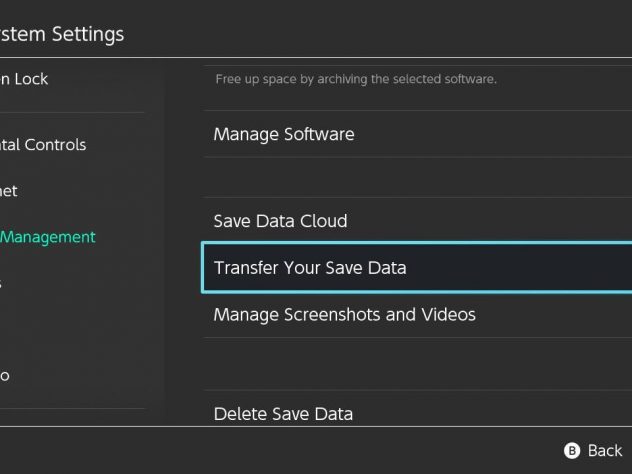Open Parental Controls in sidebar
This screenshot has width=632, height=474.
coord(43,145)
